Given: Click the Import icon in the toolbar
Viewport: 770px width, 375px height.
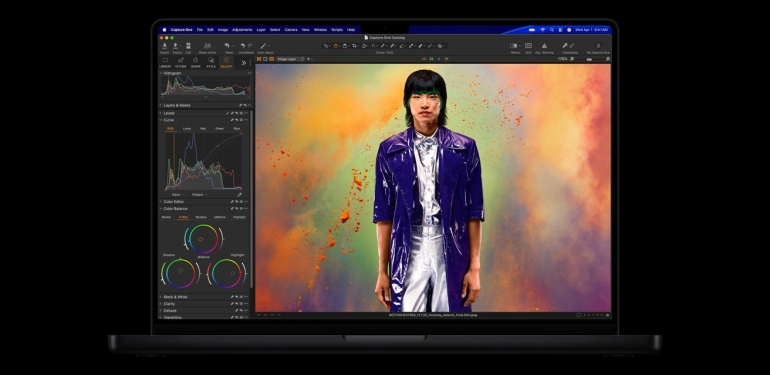Looking at the screenshot, I should click(165, 46).
